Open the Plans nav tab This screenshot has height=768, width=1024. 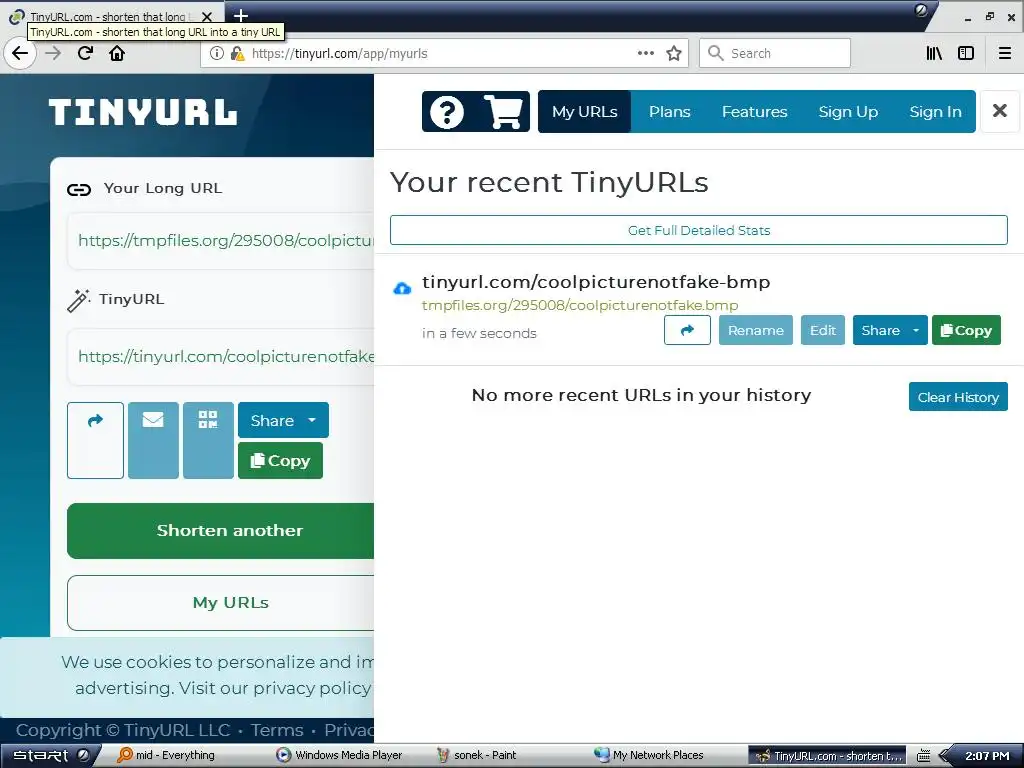click(x=669, y=112)
